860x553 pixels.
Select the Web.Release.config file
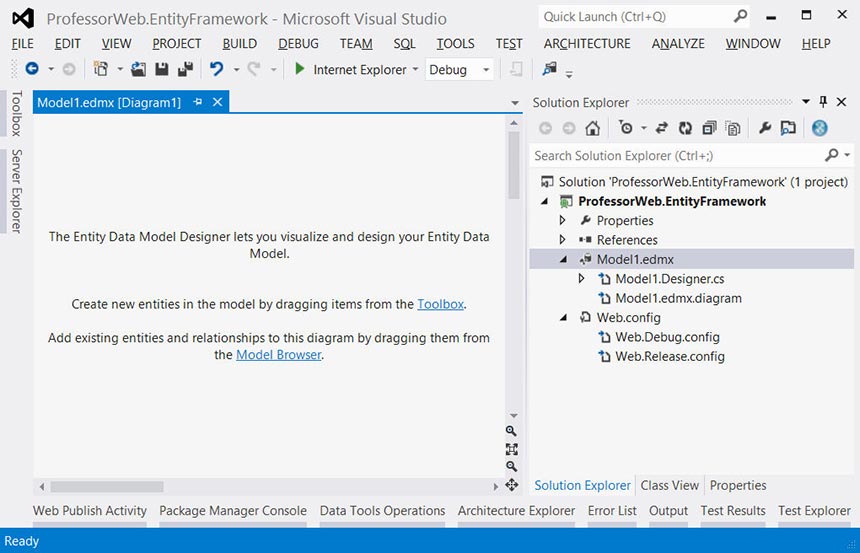coord(670,357)
